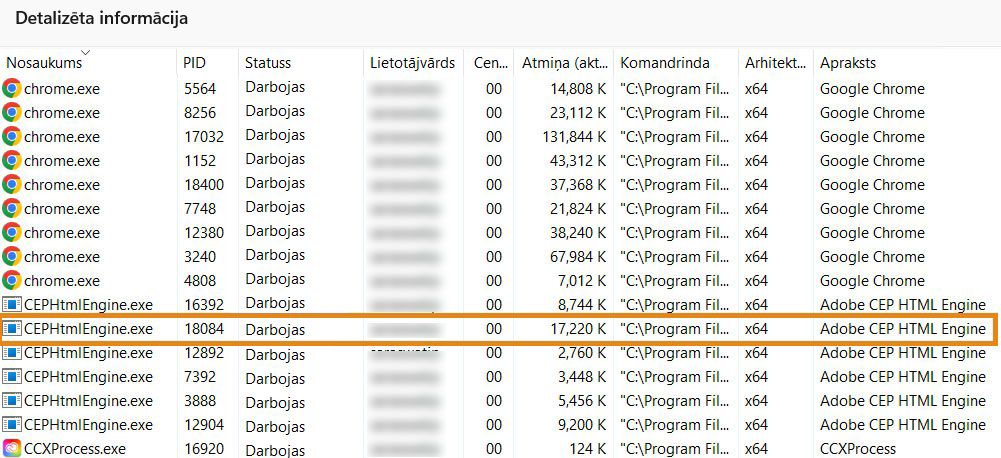
Task: Select the Chrome icon in row PID 18400
Action: (x=11, y=185)
